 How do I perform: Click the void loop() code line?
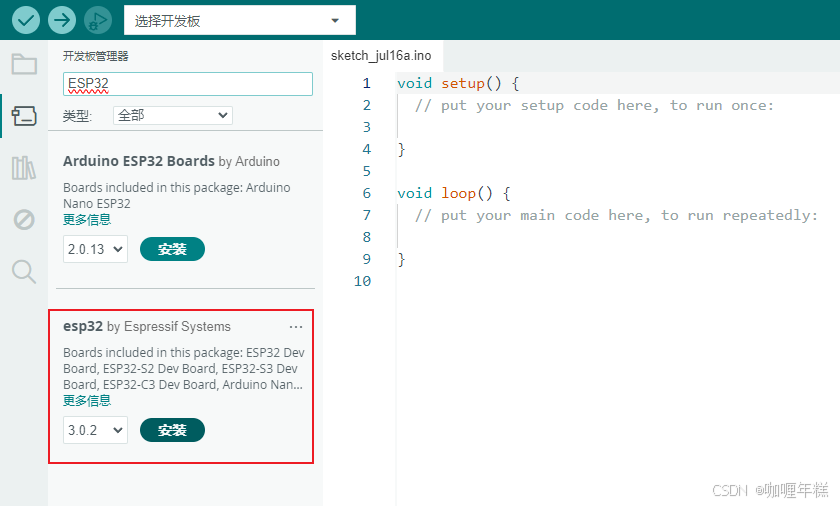pos(454,193)
